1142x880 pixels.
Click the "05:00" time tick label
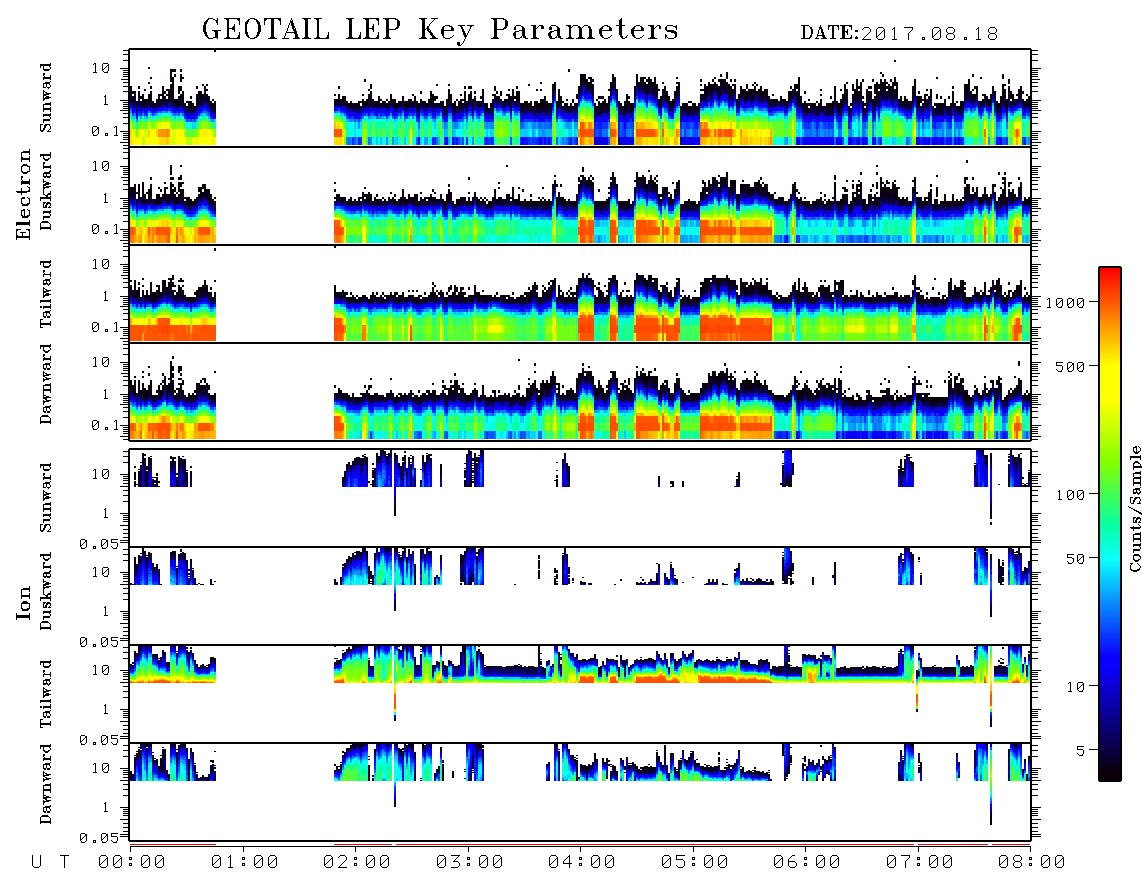click(x=695, y=863)
